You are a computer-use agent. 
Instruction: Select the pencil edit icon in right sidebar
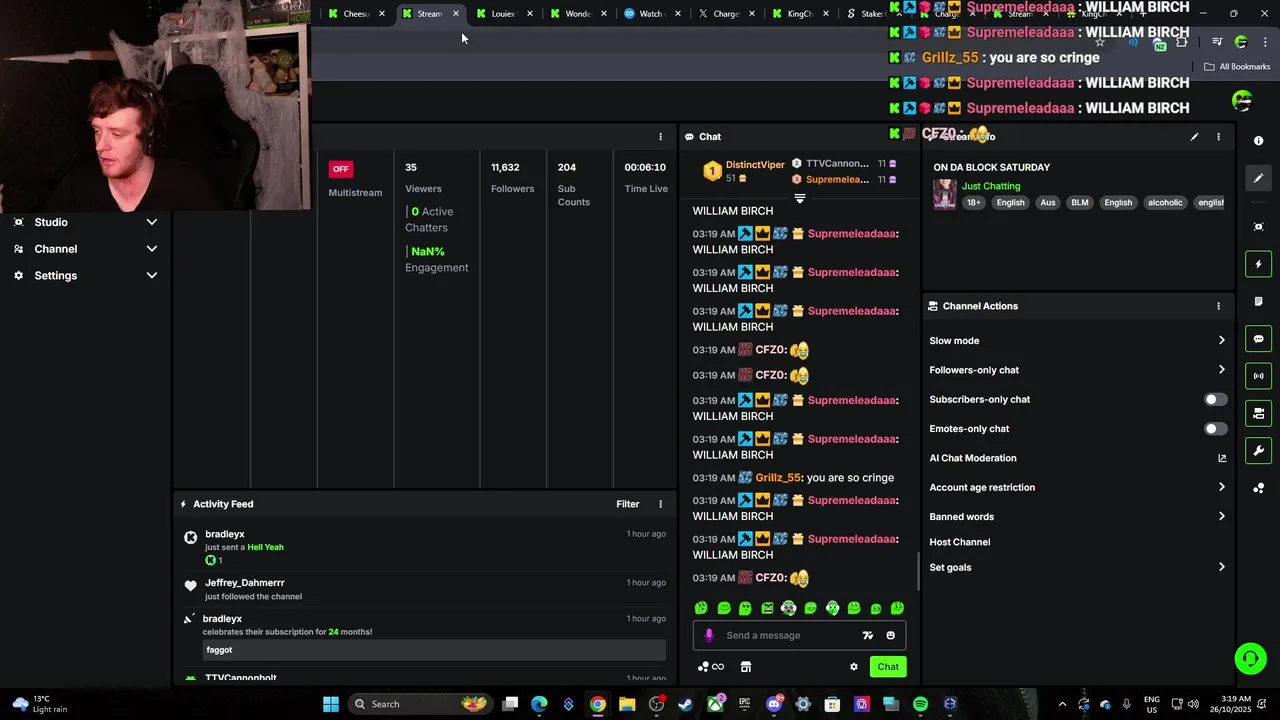click(x=1258, y=178)
